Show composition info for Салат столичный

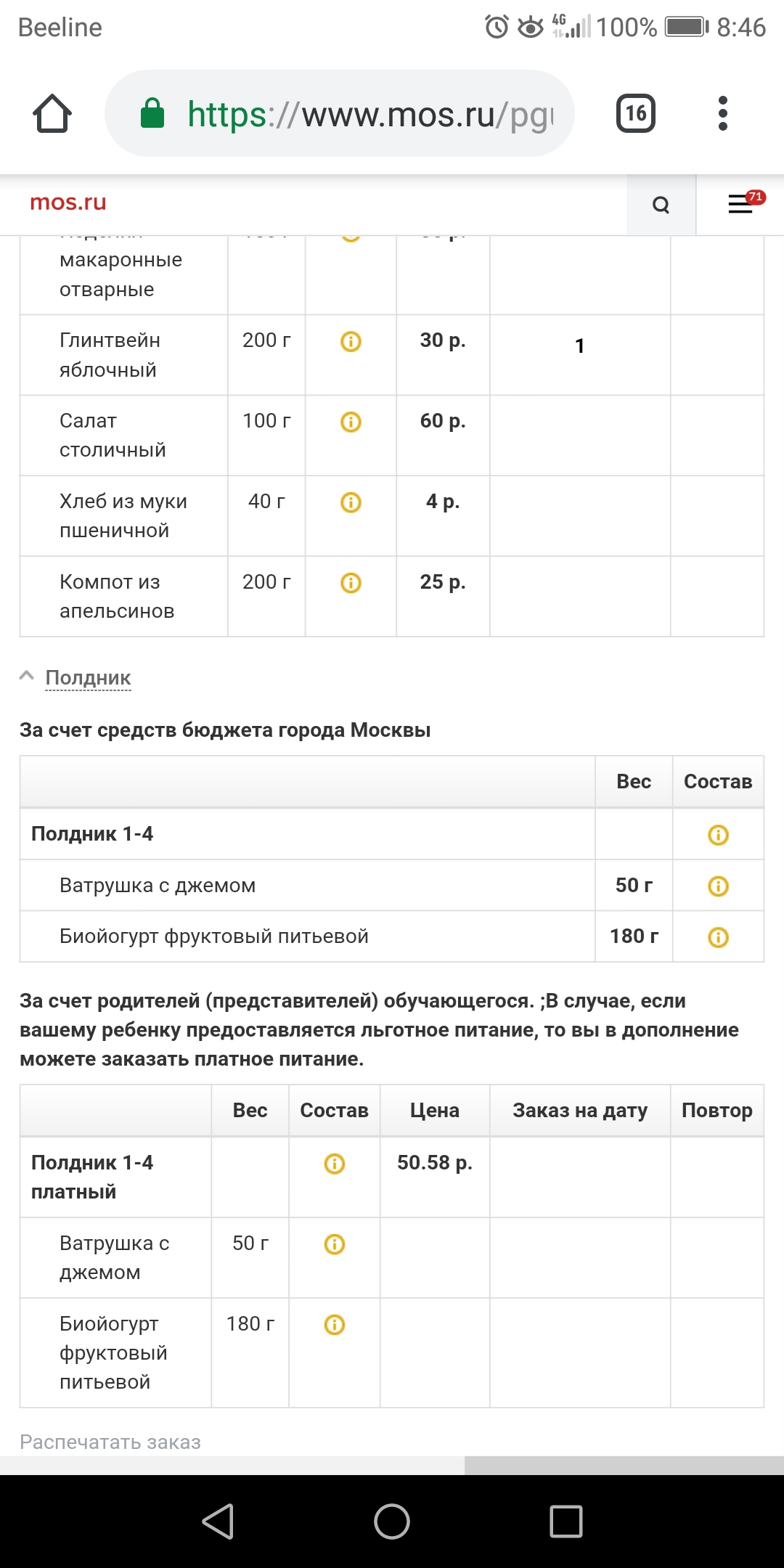click(351, 422)
